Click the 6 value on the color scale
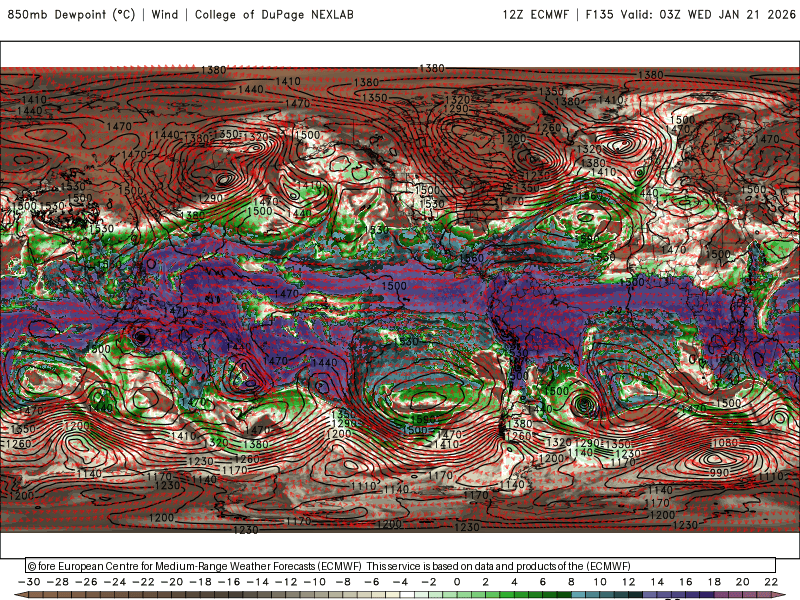This screenshot has width=800, height=600. (543, 582)
